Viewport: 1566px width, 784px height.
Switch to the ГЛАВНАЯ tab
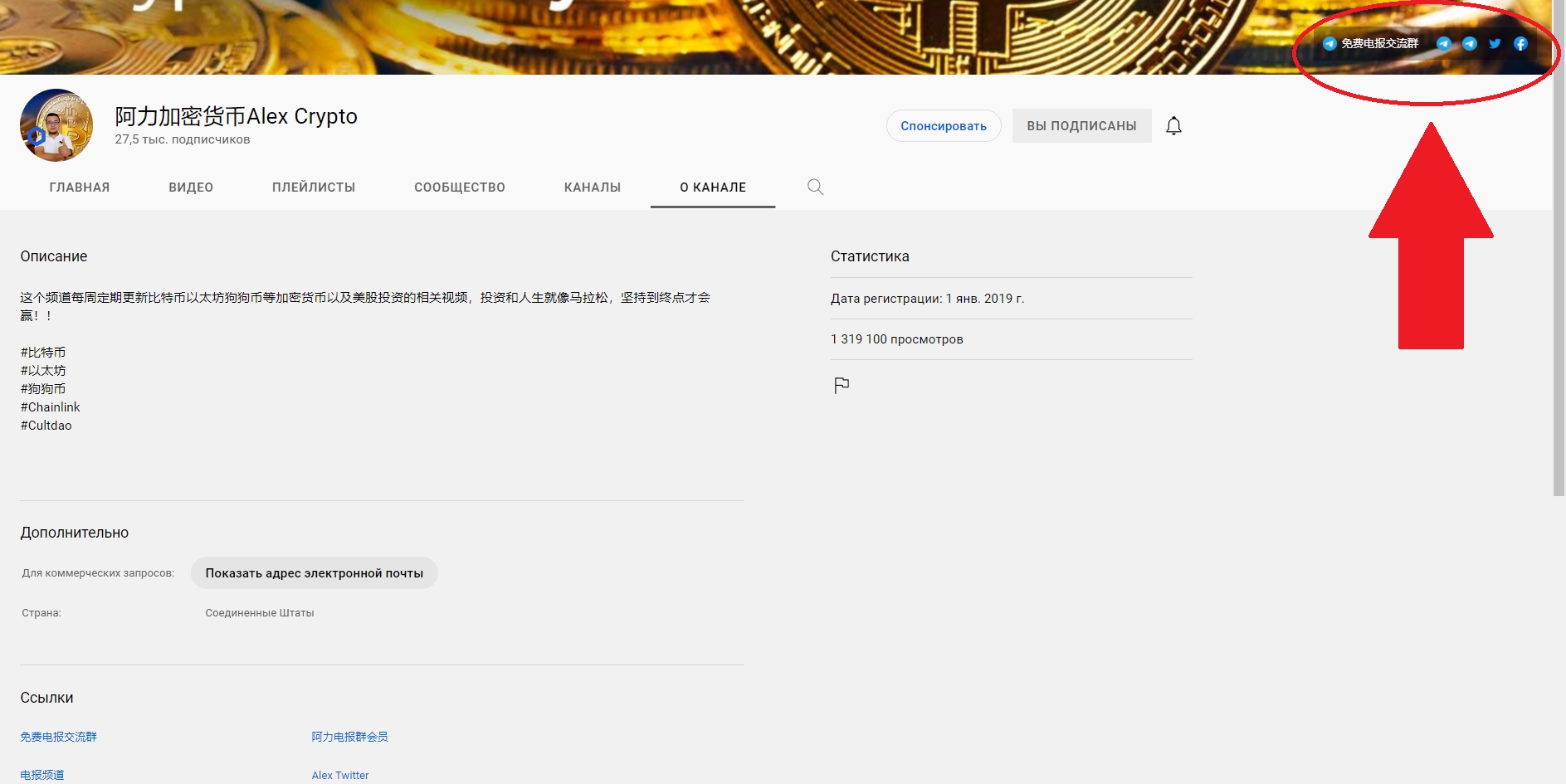80,187
